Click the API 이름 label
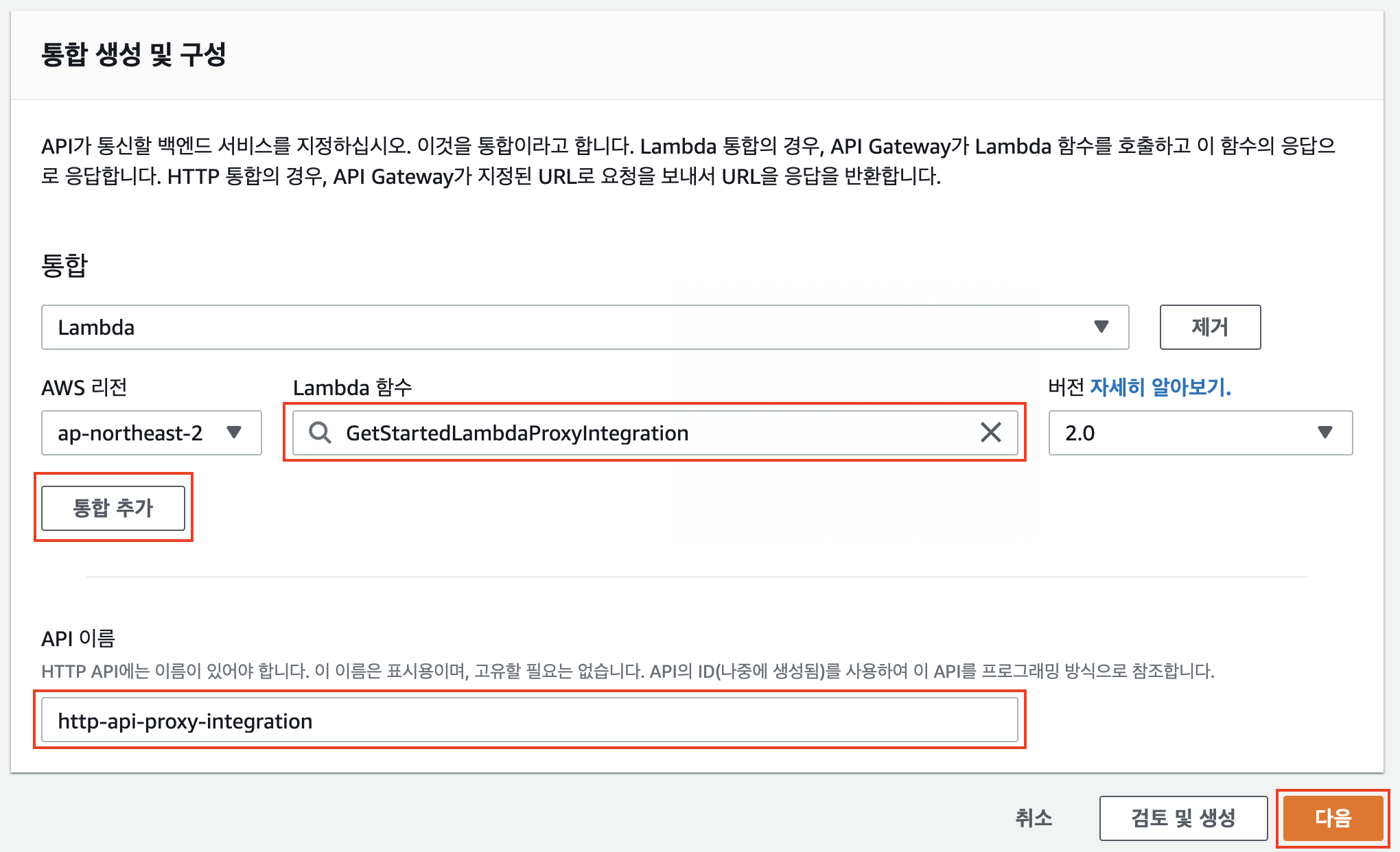Viewport: 1400px width, 852px height. [x=78, y=639]
